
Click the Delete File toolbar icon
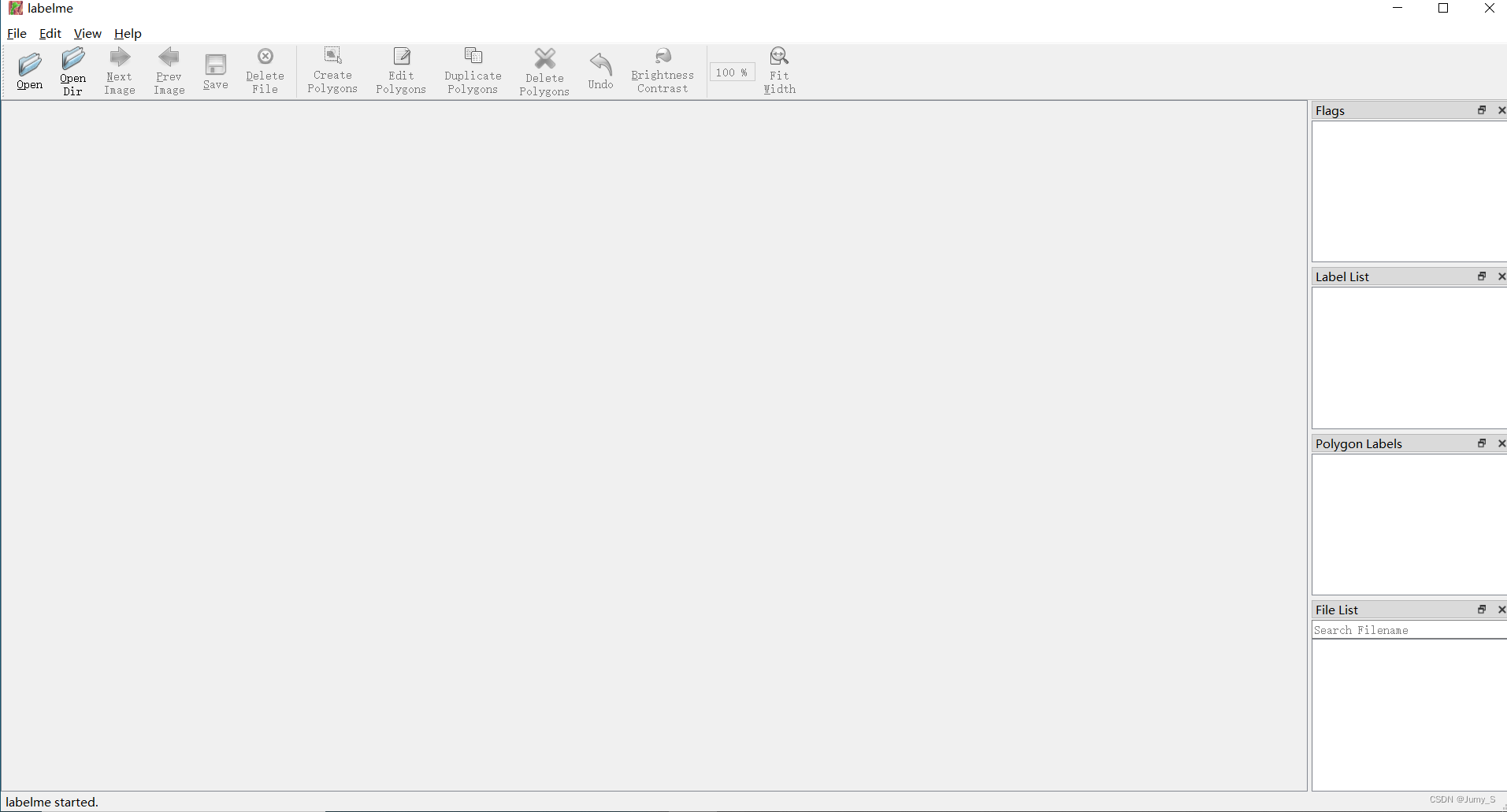[265, 71]
